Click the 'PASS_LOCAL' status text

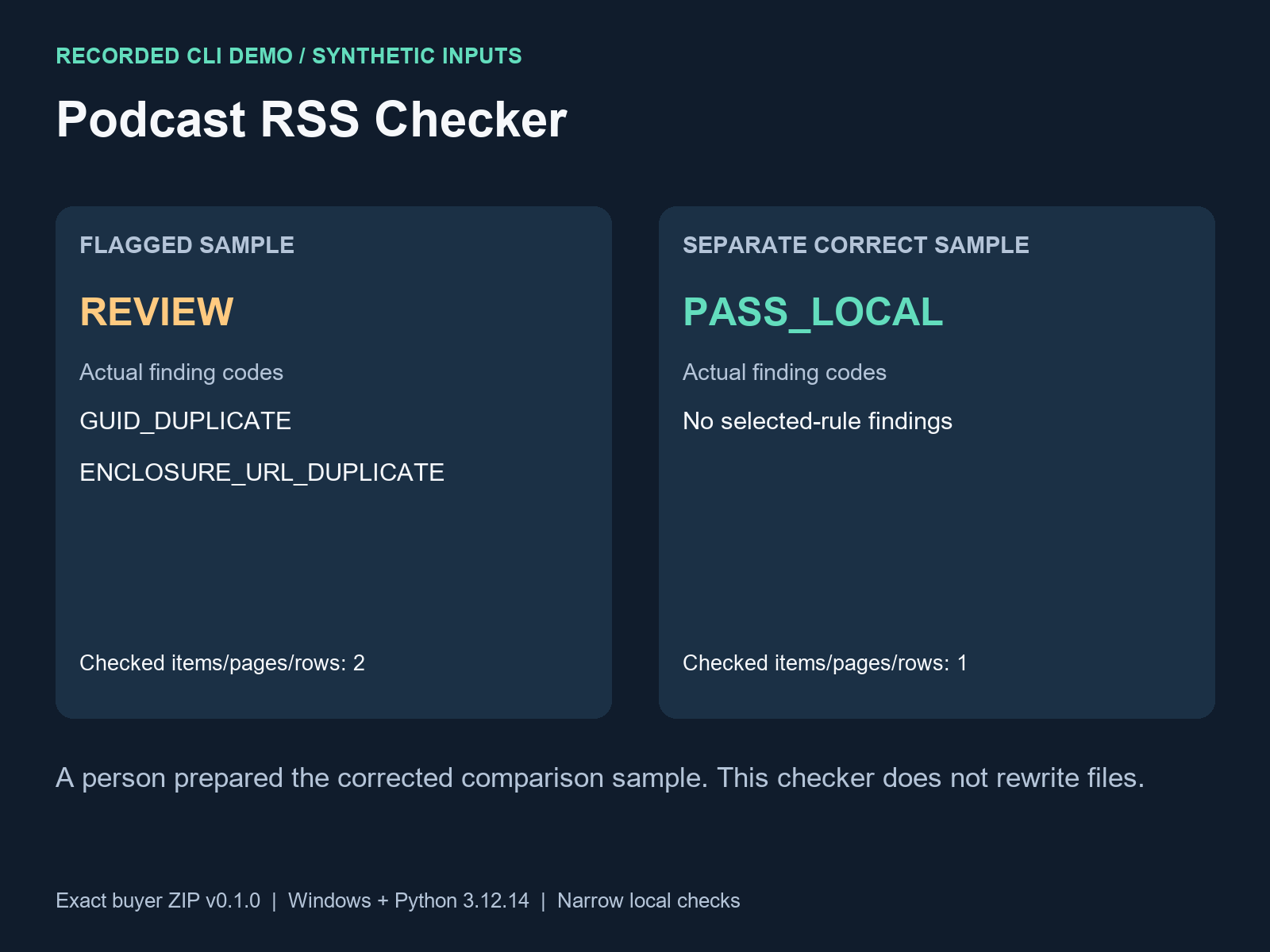click(813, 312)
